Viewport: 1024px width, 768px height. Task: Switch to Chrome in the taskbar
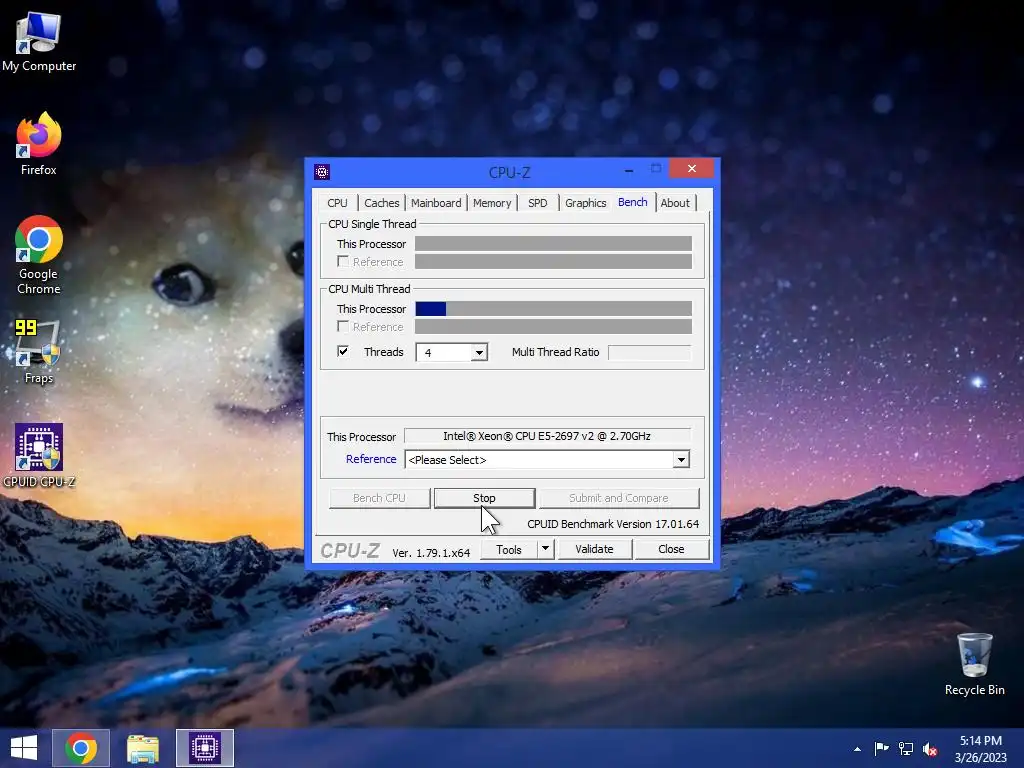tap(81, 748)
